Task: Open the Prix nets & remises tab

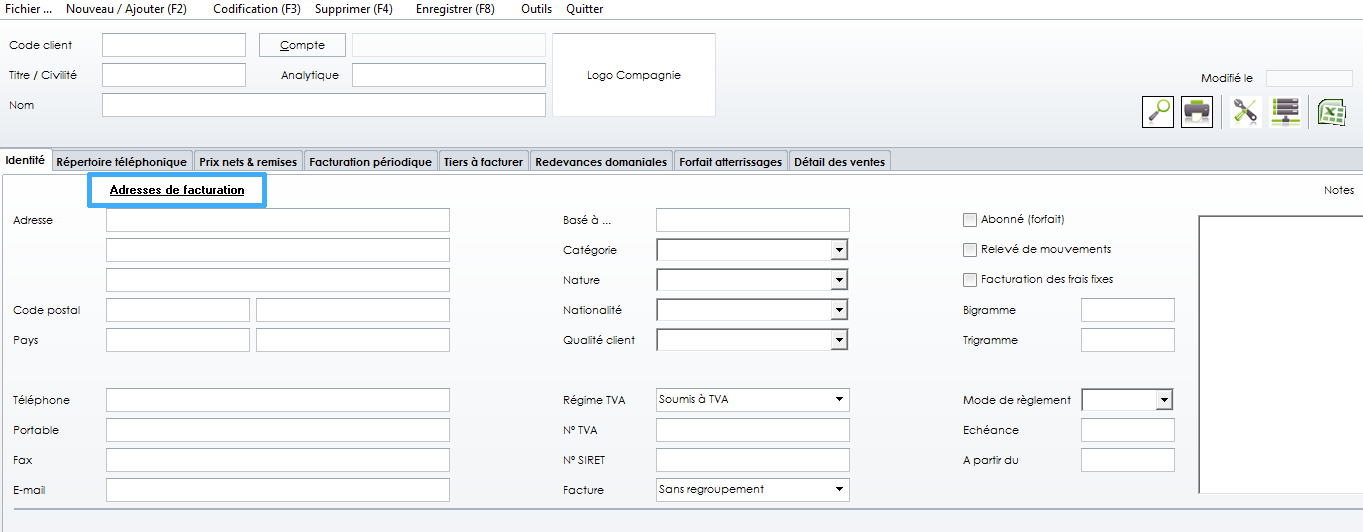Action: point(248,162)
